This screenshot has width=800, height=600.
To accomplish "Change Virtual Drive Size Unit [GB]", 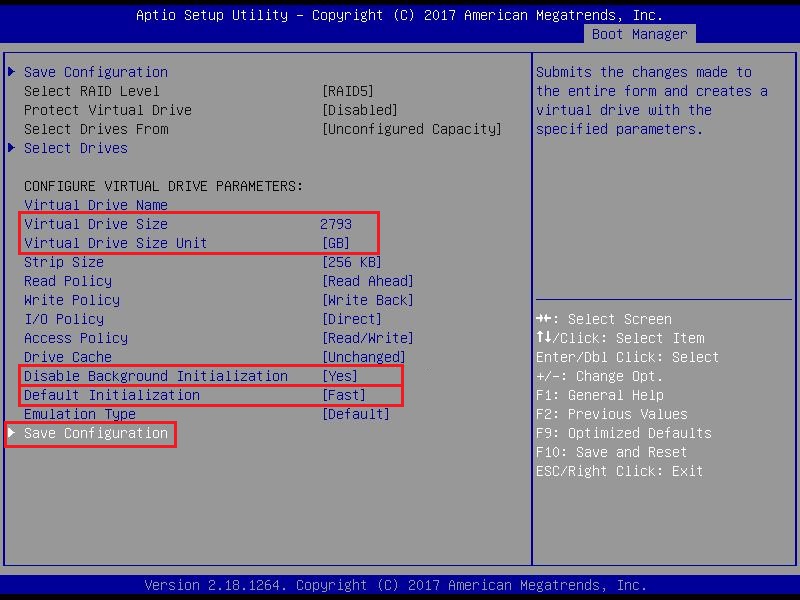I will point(335,243).
